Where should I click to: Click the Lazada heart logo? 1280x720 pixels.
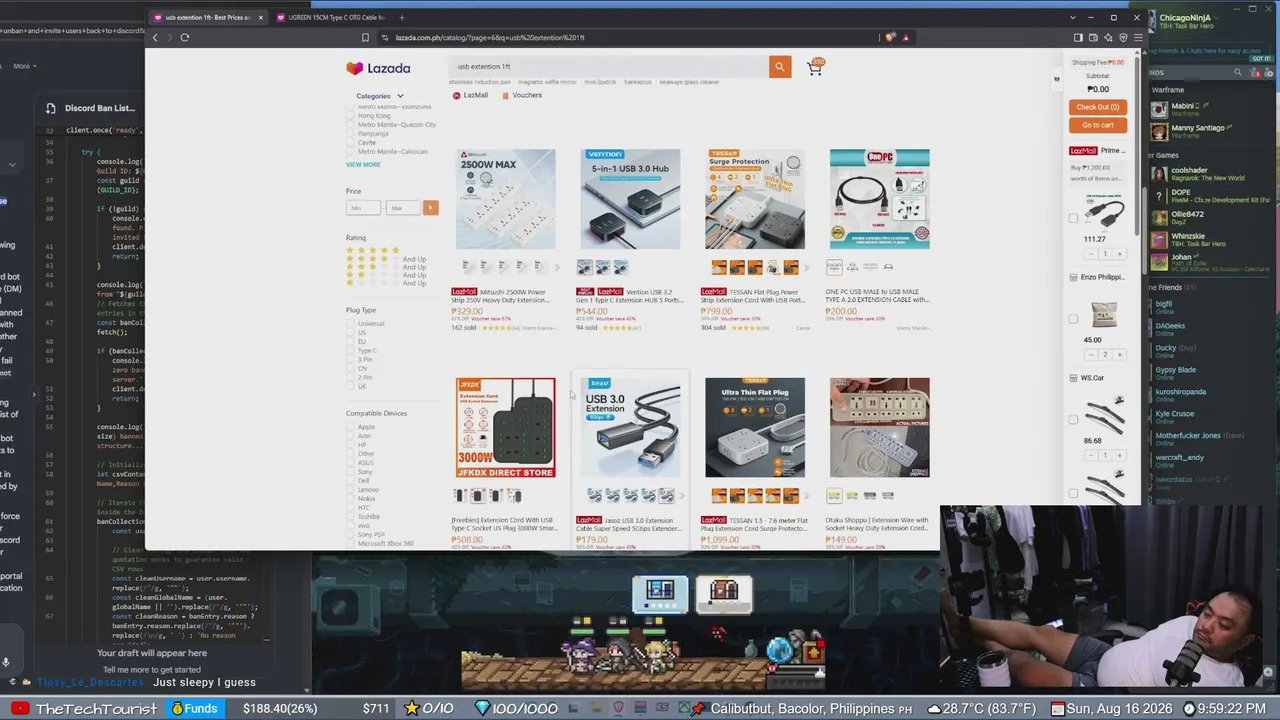point(354,68)
